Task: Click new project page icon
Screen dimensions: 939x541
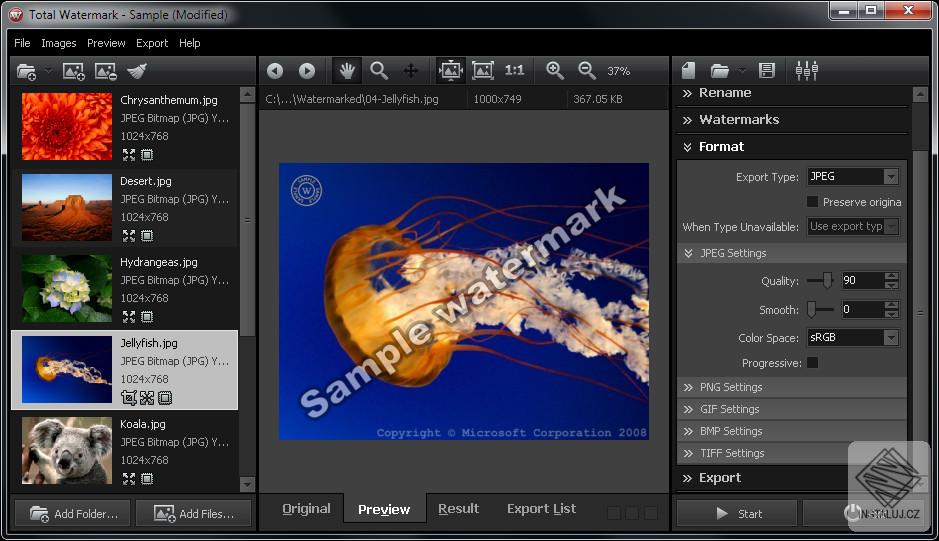Action: click(689, 71)
